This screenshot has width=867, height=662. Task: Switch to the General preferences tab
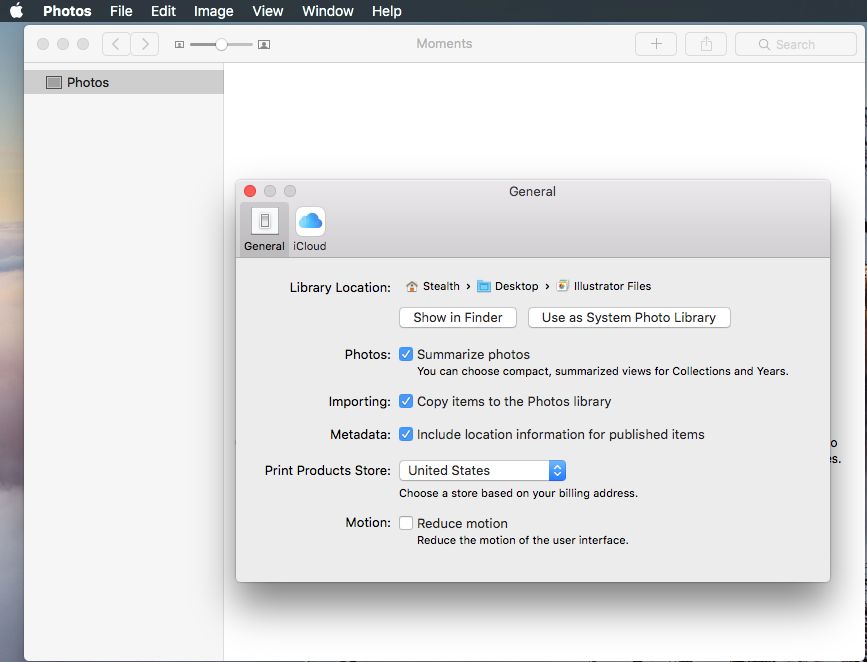(264, 230)
